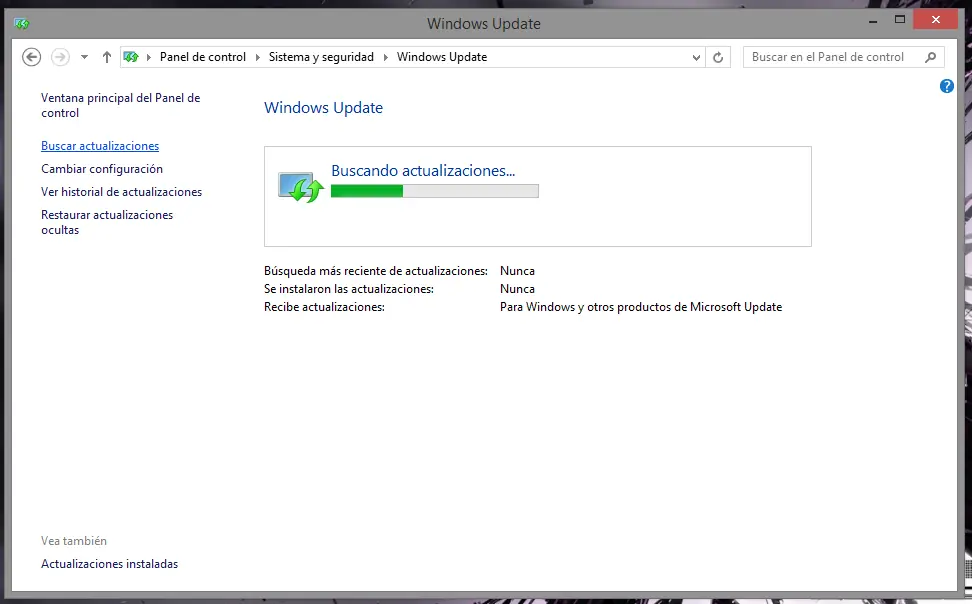Minimize the Windows Update window
This screenshot has height=604, width=972.
click(873, 20)
